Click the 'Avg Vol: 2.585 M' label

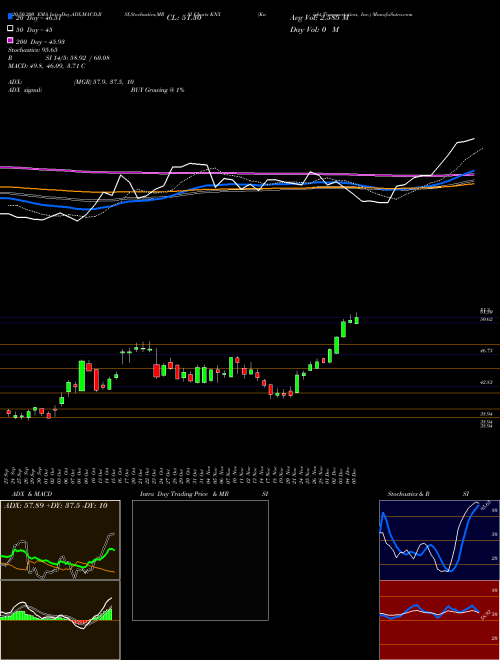tap(319, 18)
